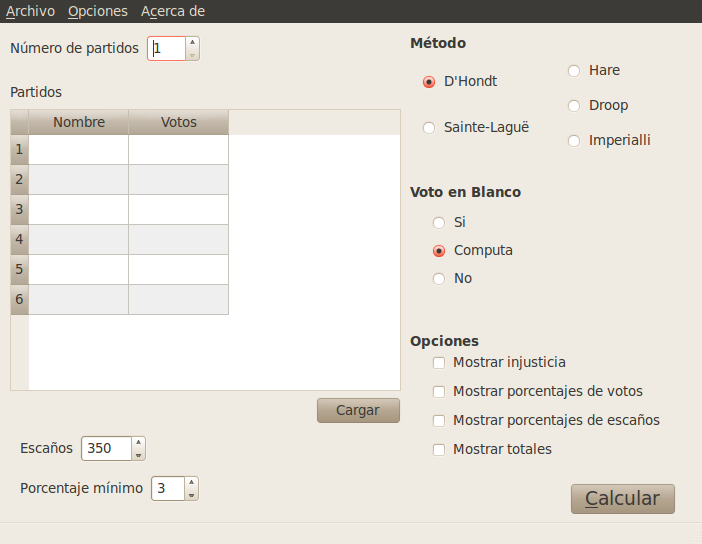Select table row header 1
The height and width of the screenshot is (544, 702).
[20, 150]
